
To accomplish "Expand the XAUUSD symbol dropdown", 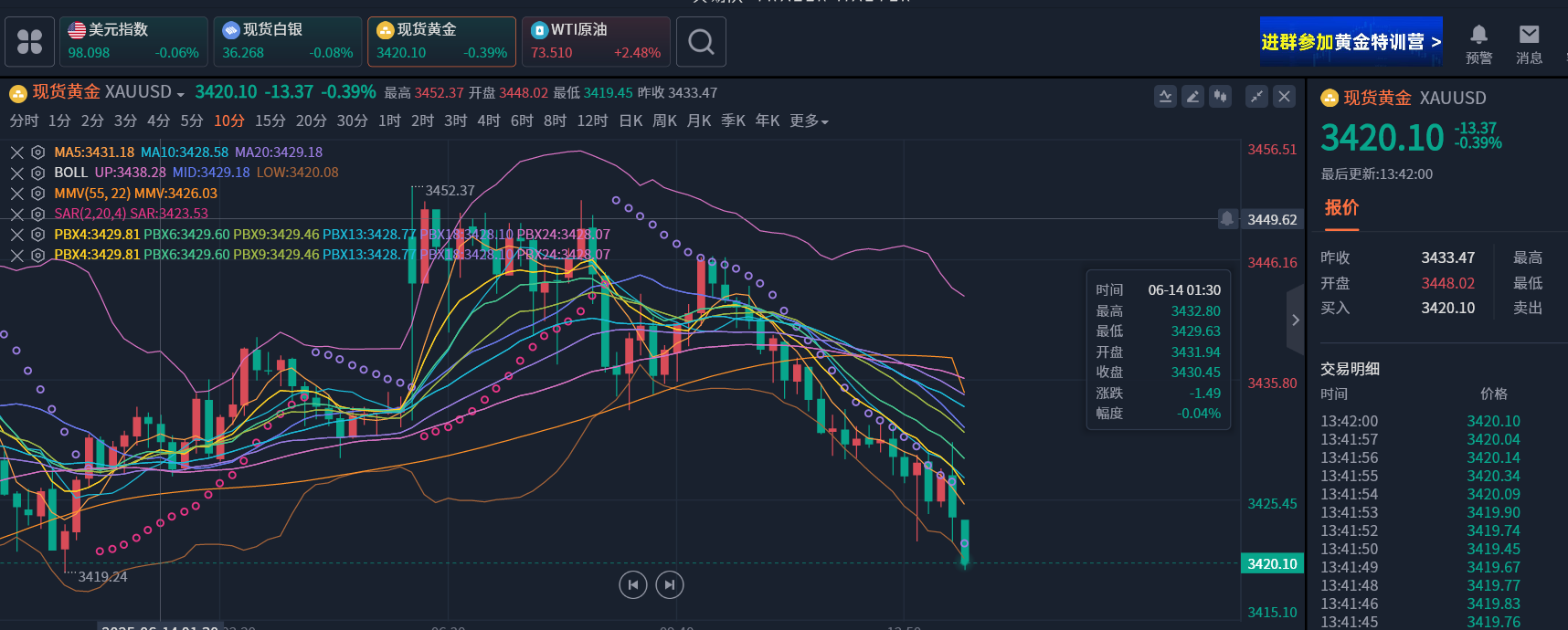I will tap(181, 94).
